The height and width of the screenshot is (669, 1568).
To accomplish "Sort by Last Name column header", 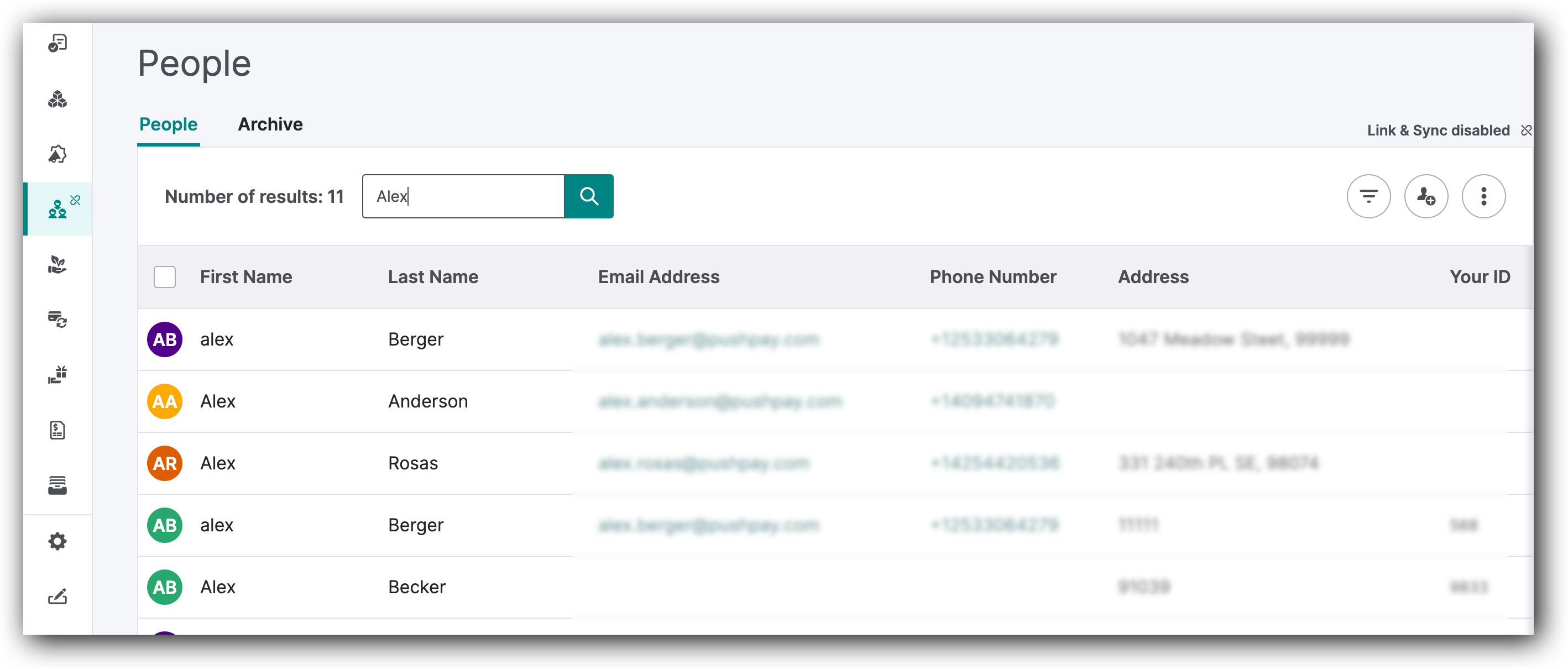I will click(433, 277).
